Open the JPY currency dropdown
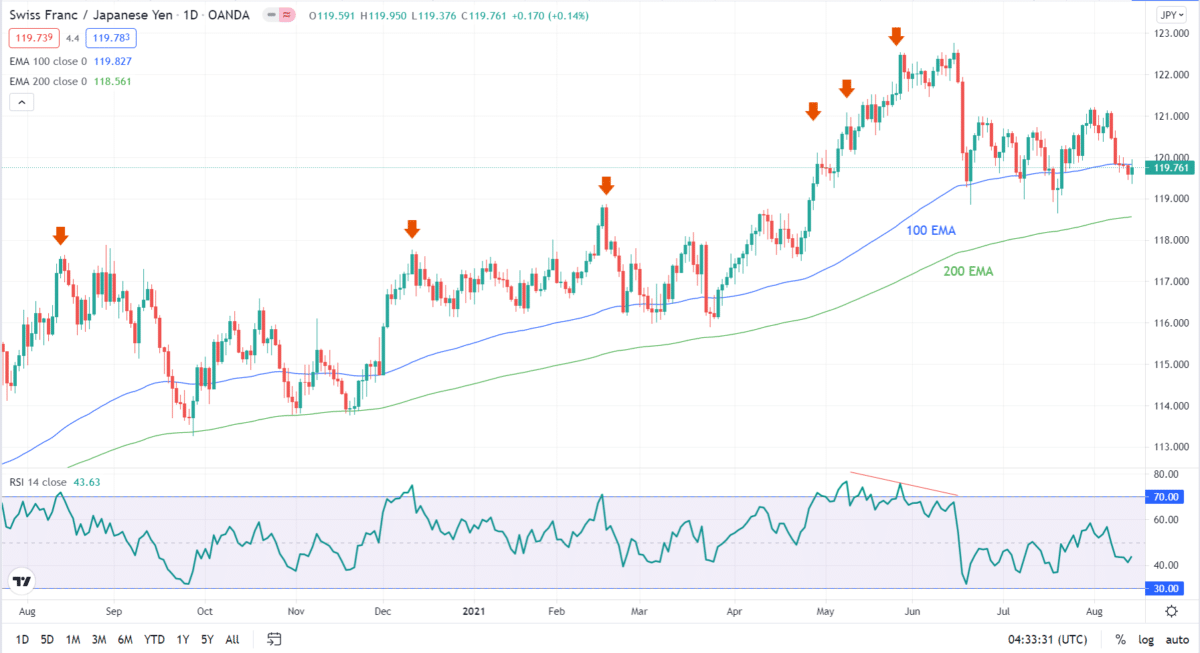Image resolution: width=1200 pixels, height=653 pixels. point(1171,15)
